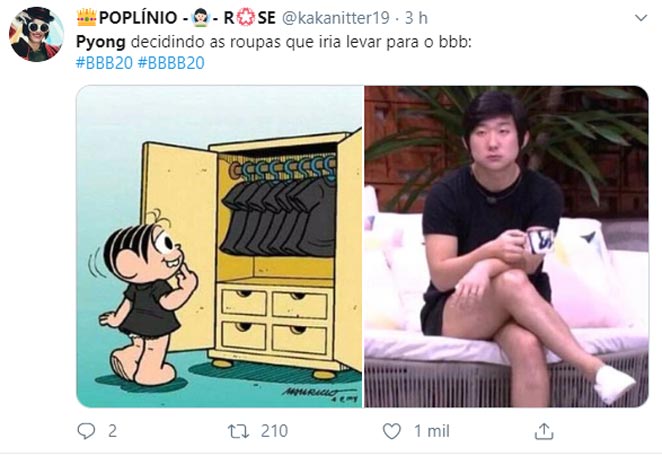Click the 210 retweet count

pos(274,431)
